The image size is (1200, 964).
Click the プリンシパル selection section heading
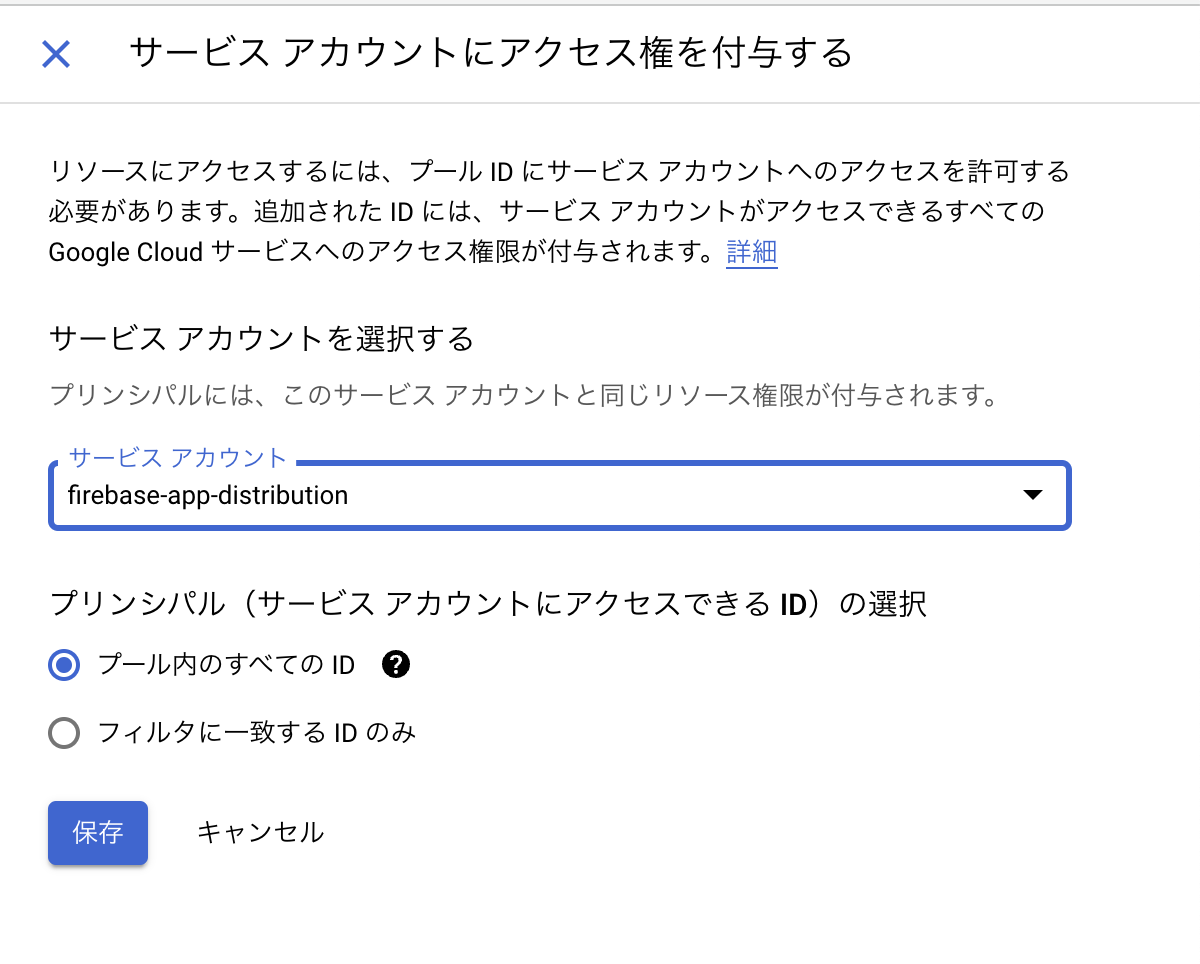pyautogui.click(x=487, y=604)
